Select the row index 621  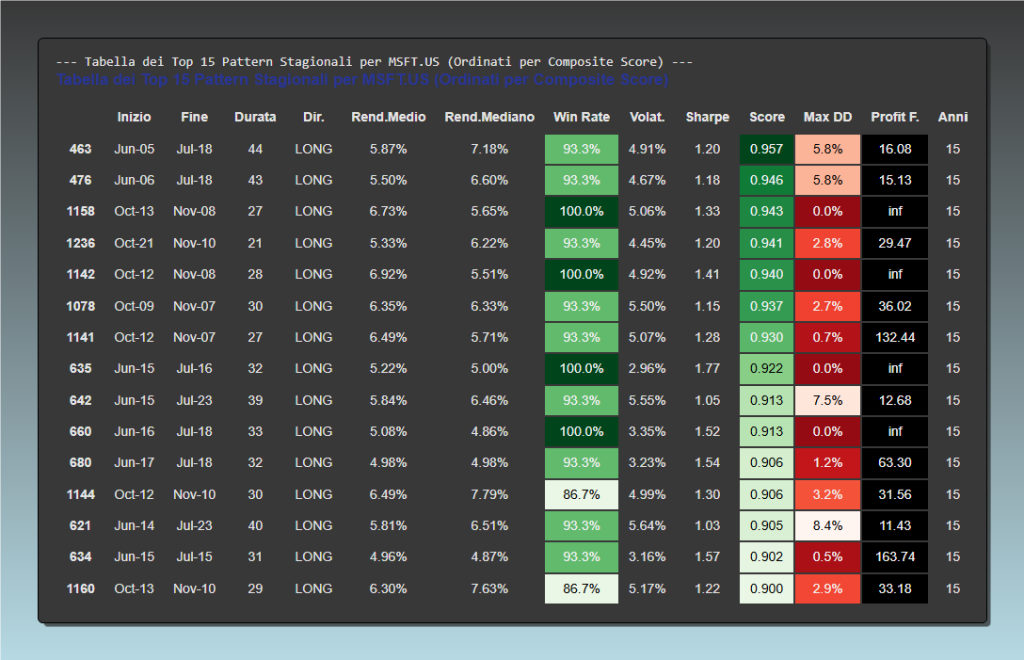[x=80, y=526]
